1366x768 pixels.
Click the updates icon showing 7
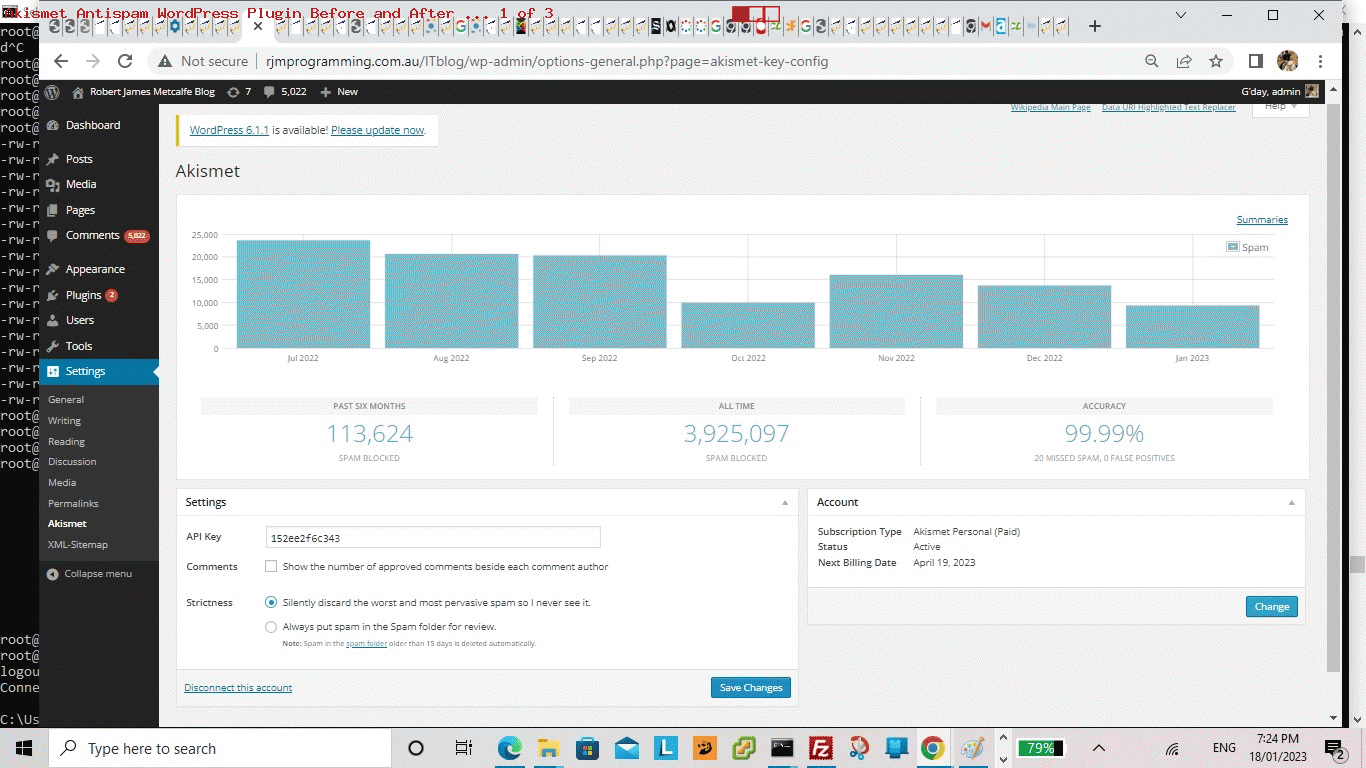pos(233,92)
